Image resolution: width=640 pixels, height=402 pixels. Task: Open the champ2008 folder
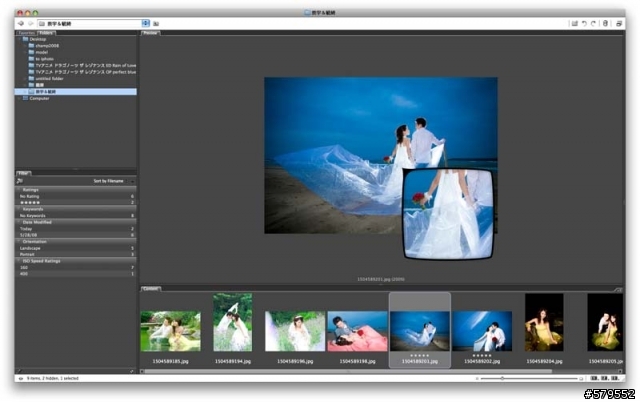(x=47, y=46)
